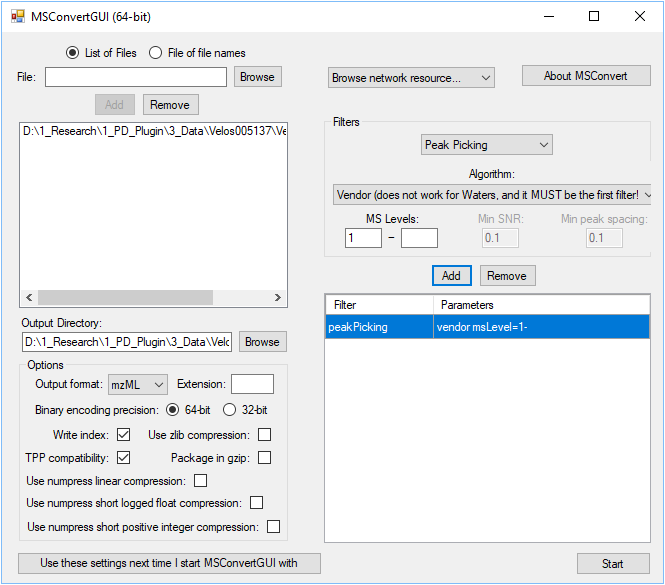Open Browse network resource dropdown
The width and height of the screenshot is (665, 585).
coord(411,78)
